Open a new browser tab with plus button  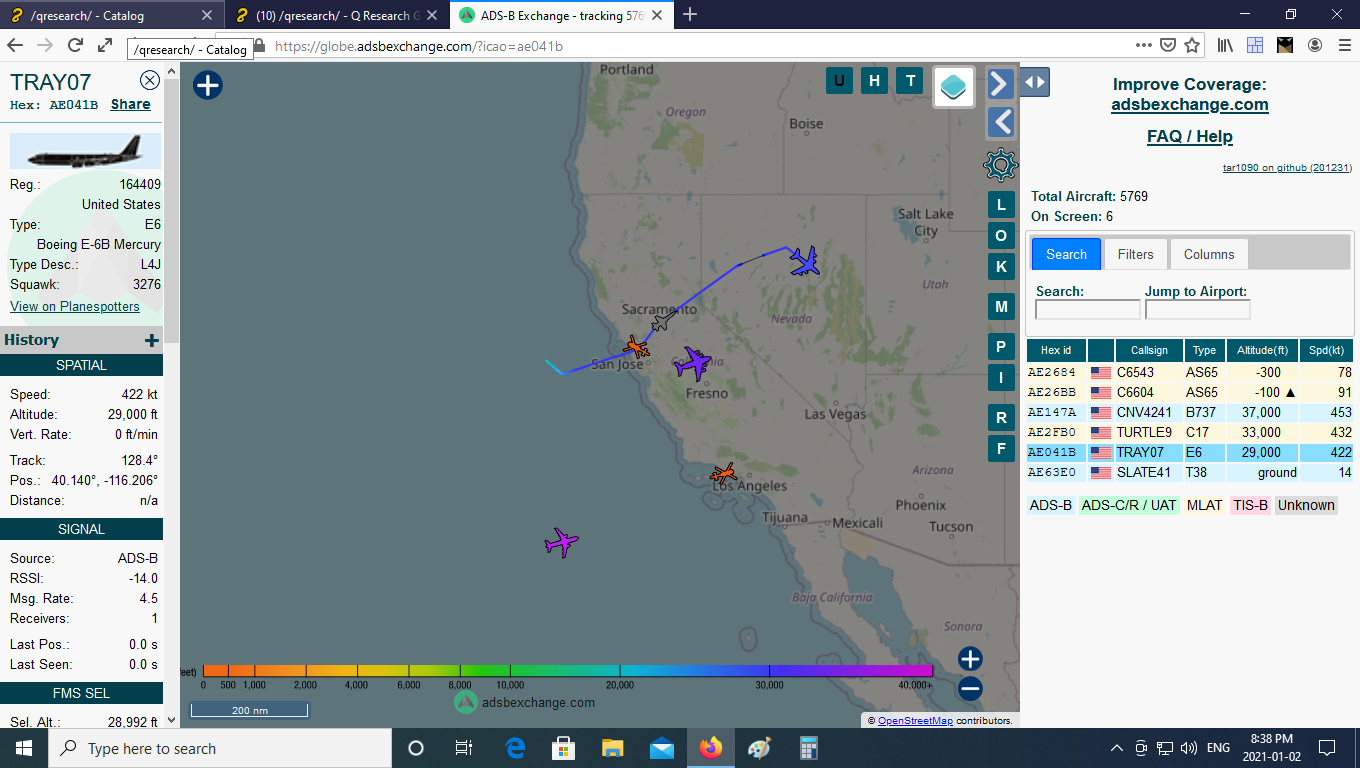pos(689,15)
